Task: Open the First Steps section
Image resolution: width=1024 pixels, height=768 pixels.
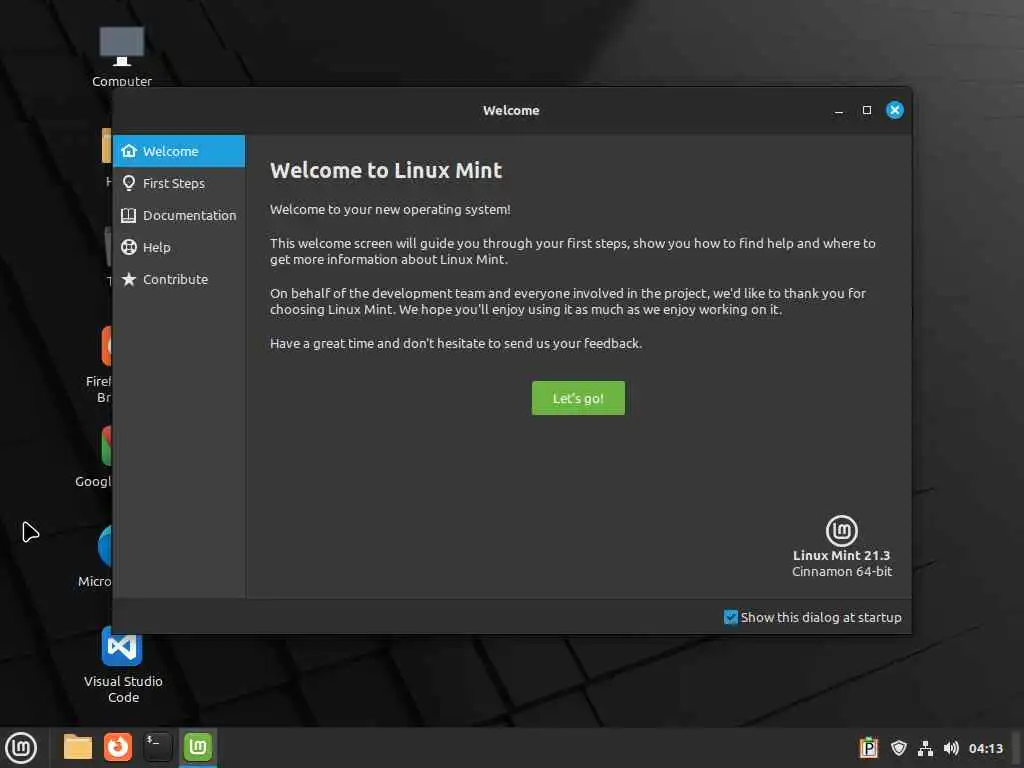Action: pyautogui.click(x=179, y=184)
